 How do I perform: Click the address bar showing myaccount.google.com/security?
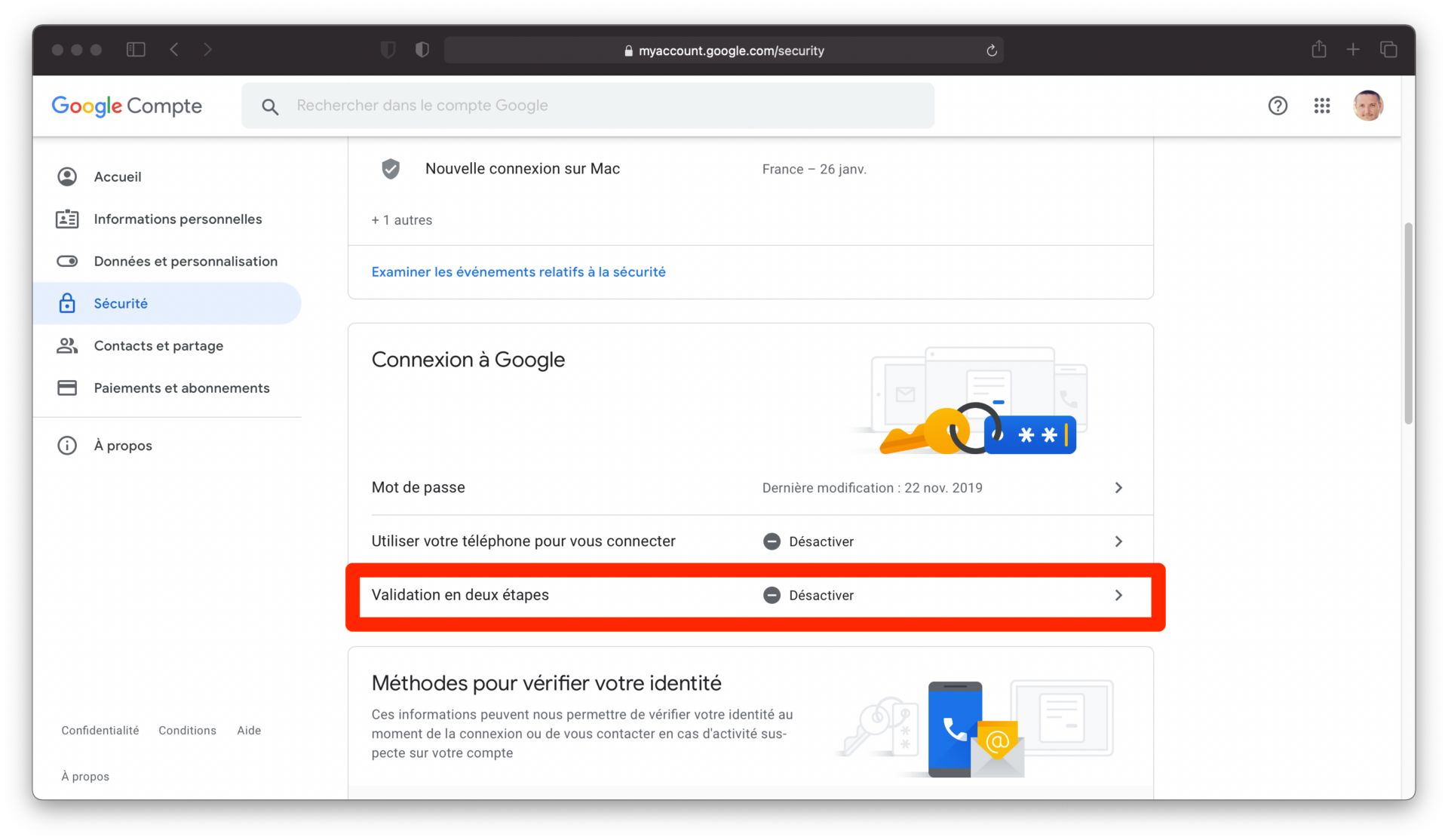click(723, 51)
